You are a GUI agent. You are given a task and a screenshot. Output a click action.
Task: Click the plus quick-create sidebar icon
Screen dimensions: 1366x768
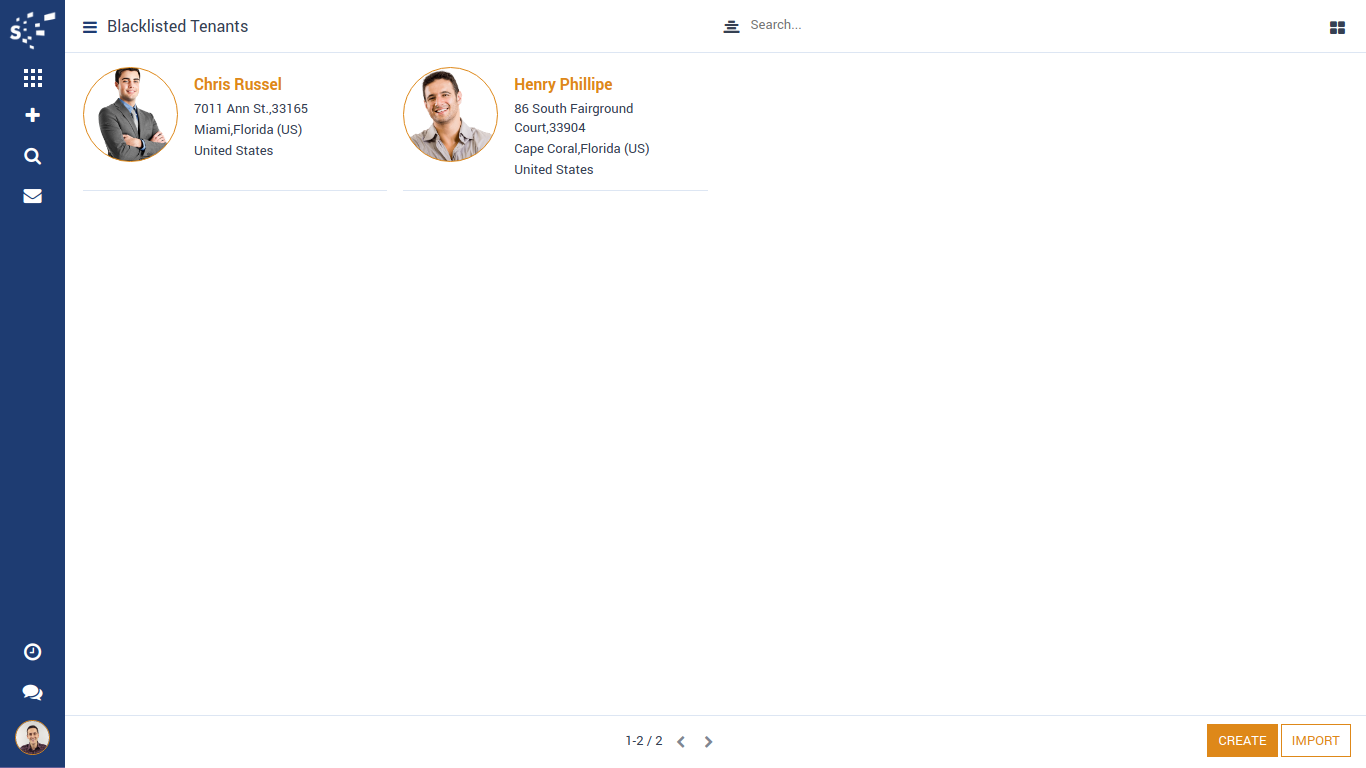click(x=32, y=116)
